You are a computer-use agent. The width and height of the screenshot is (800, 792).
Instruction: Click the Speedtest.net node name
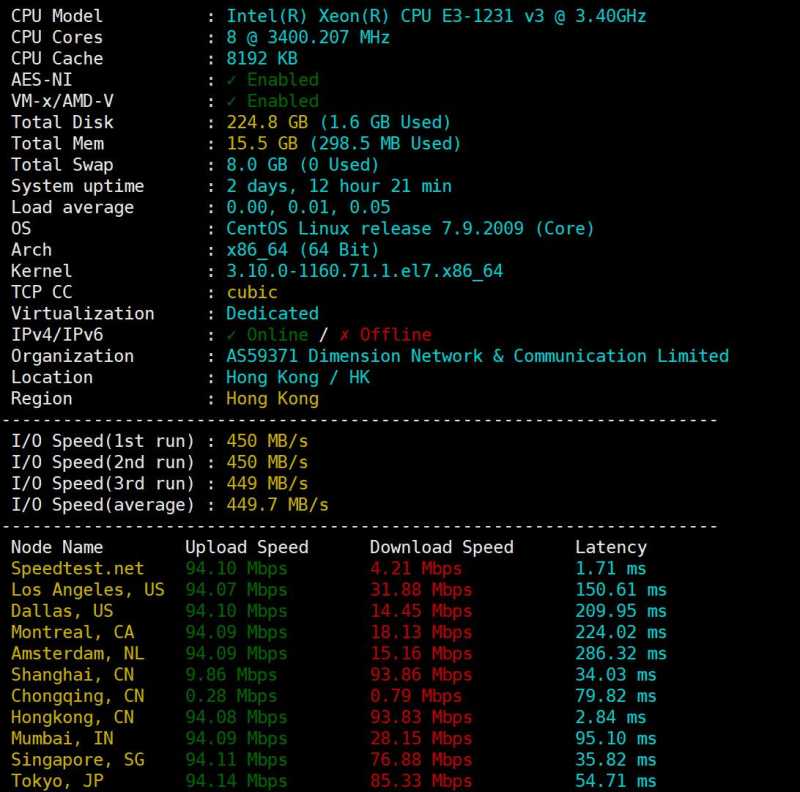pyautogui.click(x=78, y=569)
